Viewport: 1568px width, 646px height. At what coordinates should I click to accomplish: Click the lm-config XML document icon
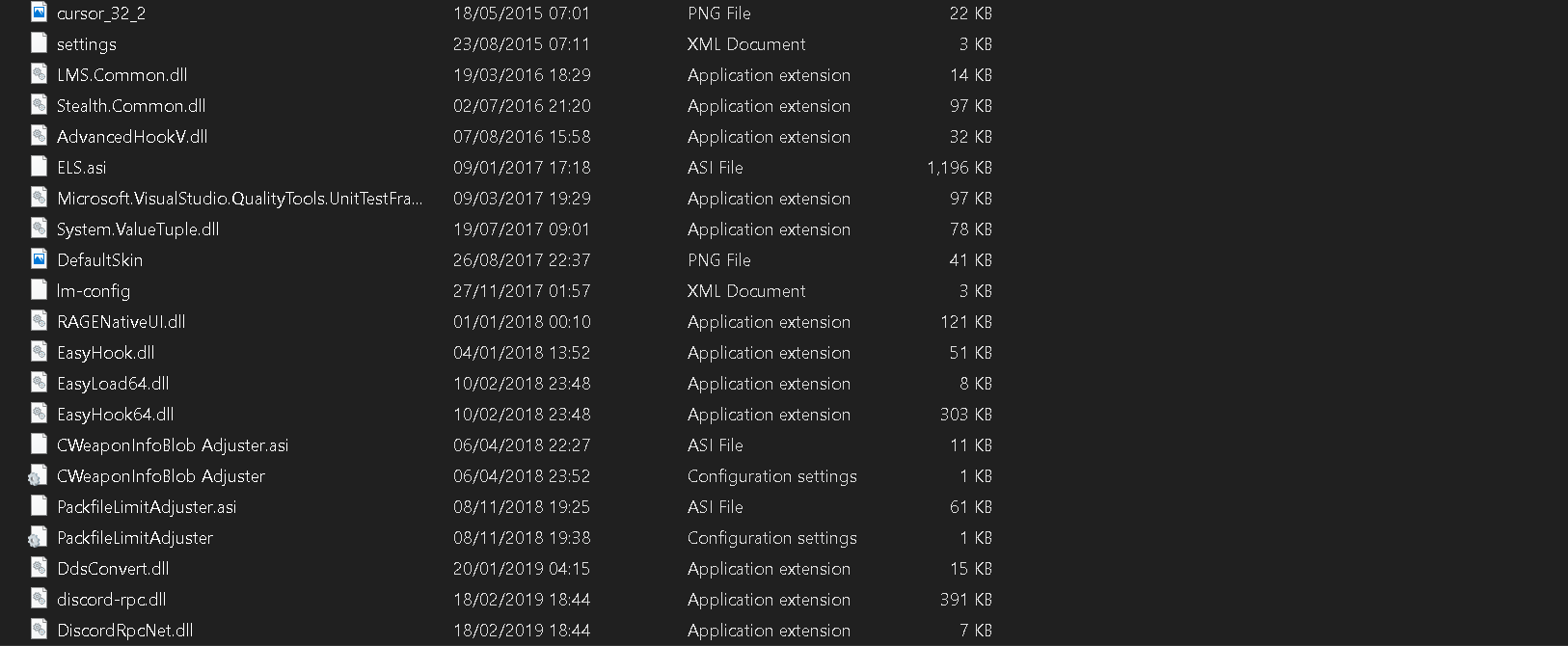(x=39, y=290)
